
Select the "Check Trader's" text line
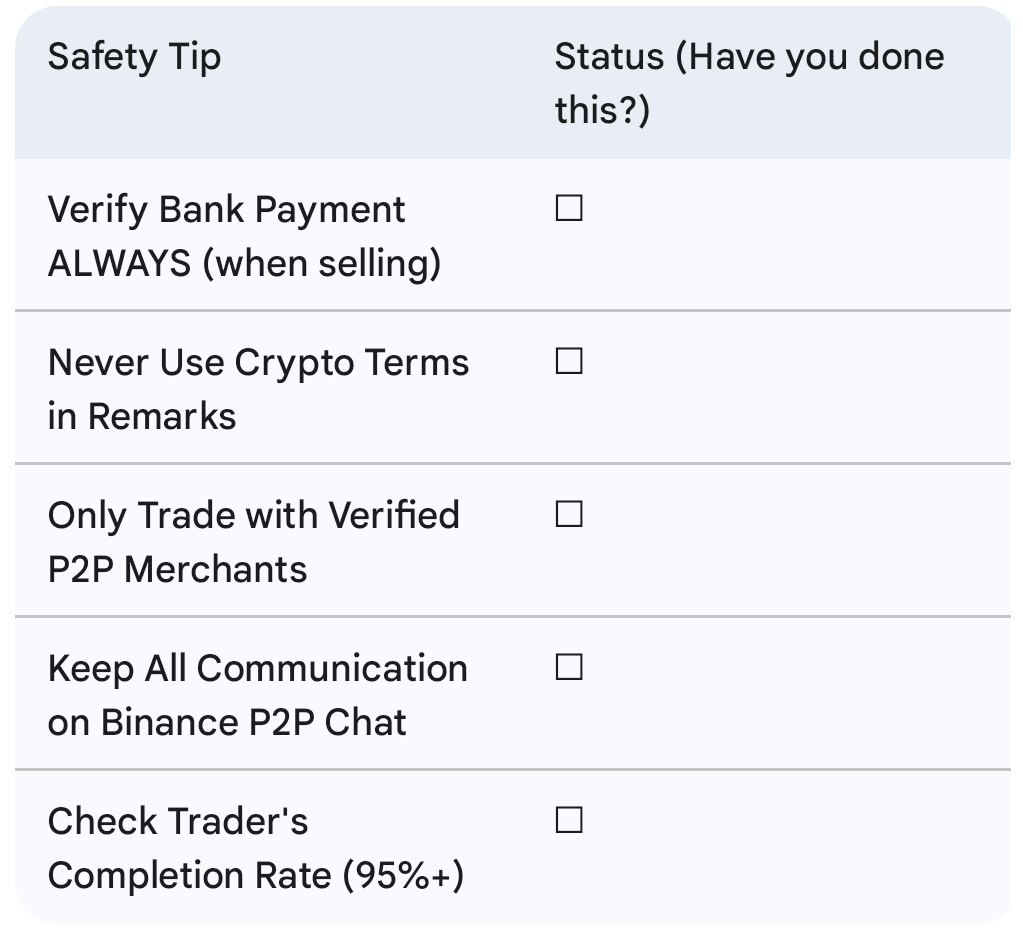coord(177,822)
